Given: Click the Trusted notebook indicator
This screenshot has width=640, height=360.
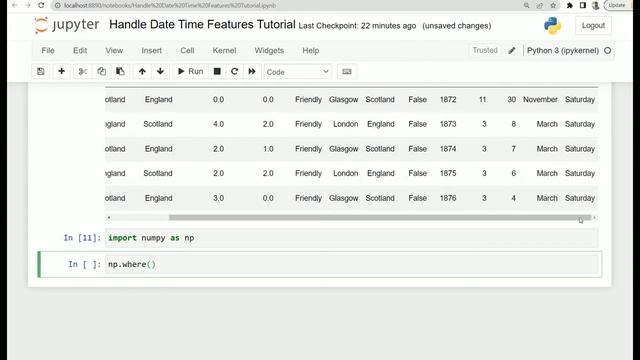Looking at the screenshot, I should (485, 50).
